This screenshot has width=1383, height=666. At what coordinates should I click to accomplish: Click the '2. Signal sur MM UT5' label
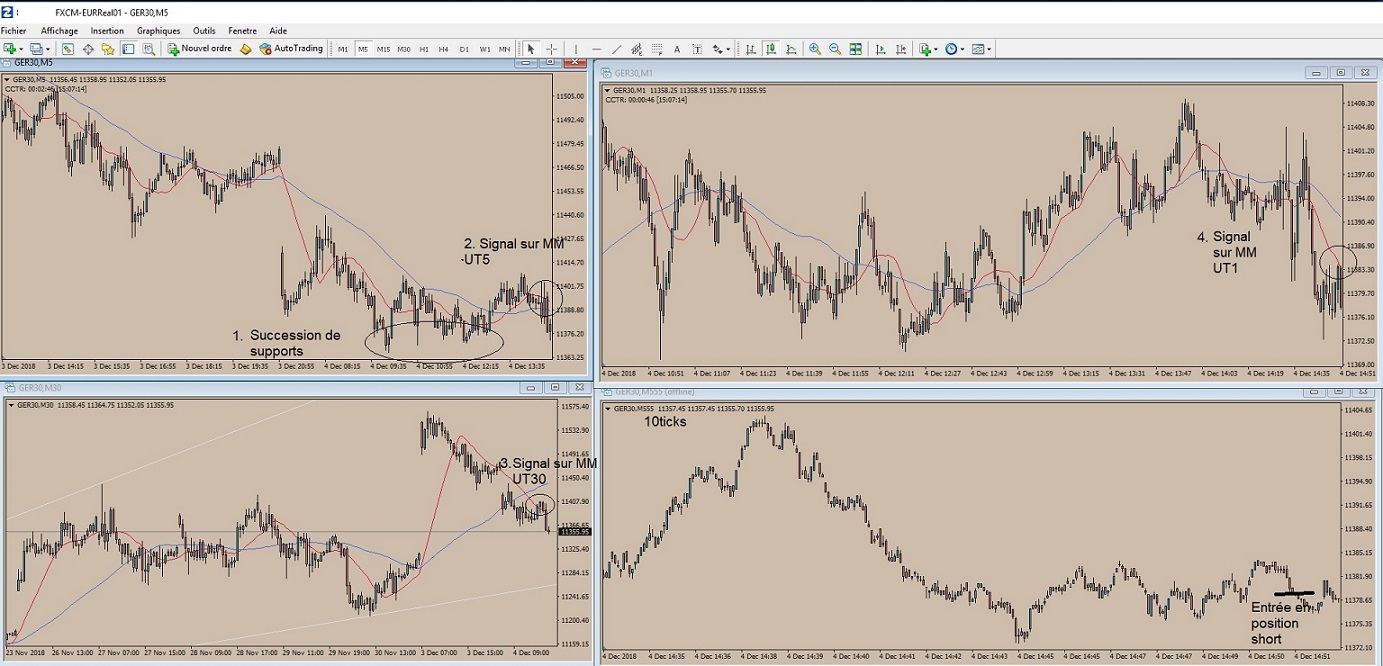click(x=512, y=251)
